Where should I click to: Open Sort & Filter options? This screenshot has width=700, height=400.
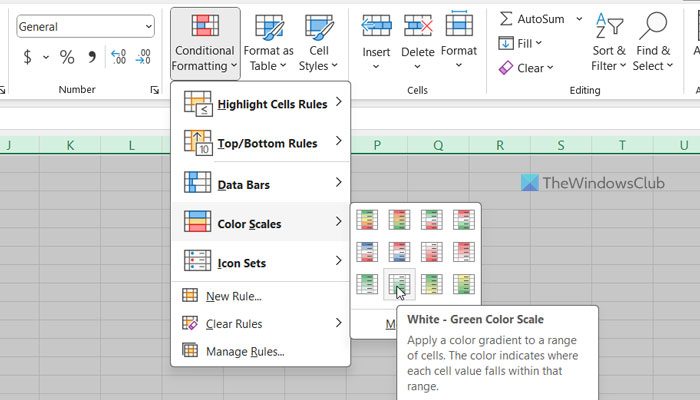point(608,41)
